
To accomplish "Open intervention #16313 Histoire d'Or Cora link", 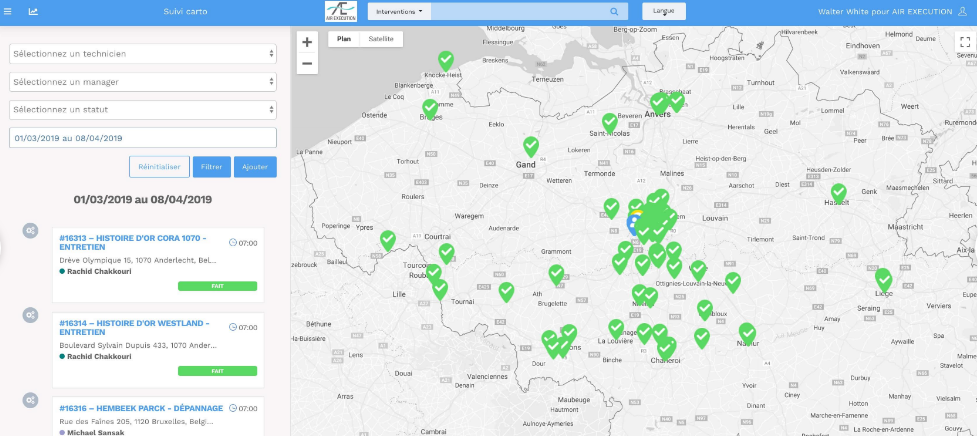I will tap(132, 243).
